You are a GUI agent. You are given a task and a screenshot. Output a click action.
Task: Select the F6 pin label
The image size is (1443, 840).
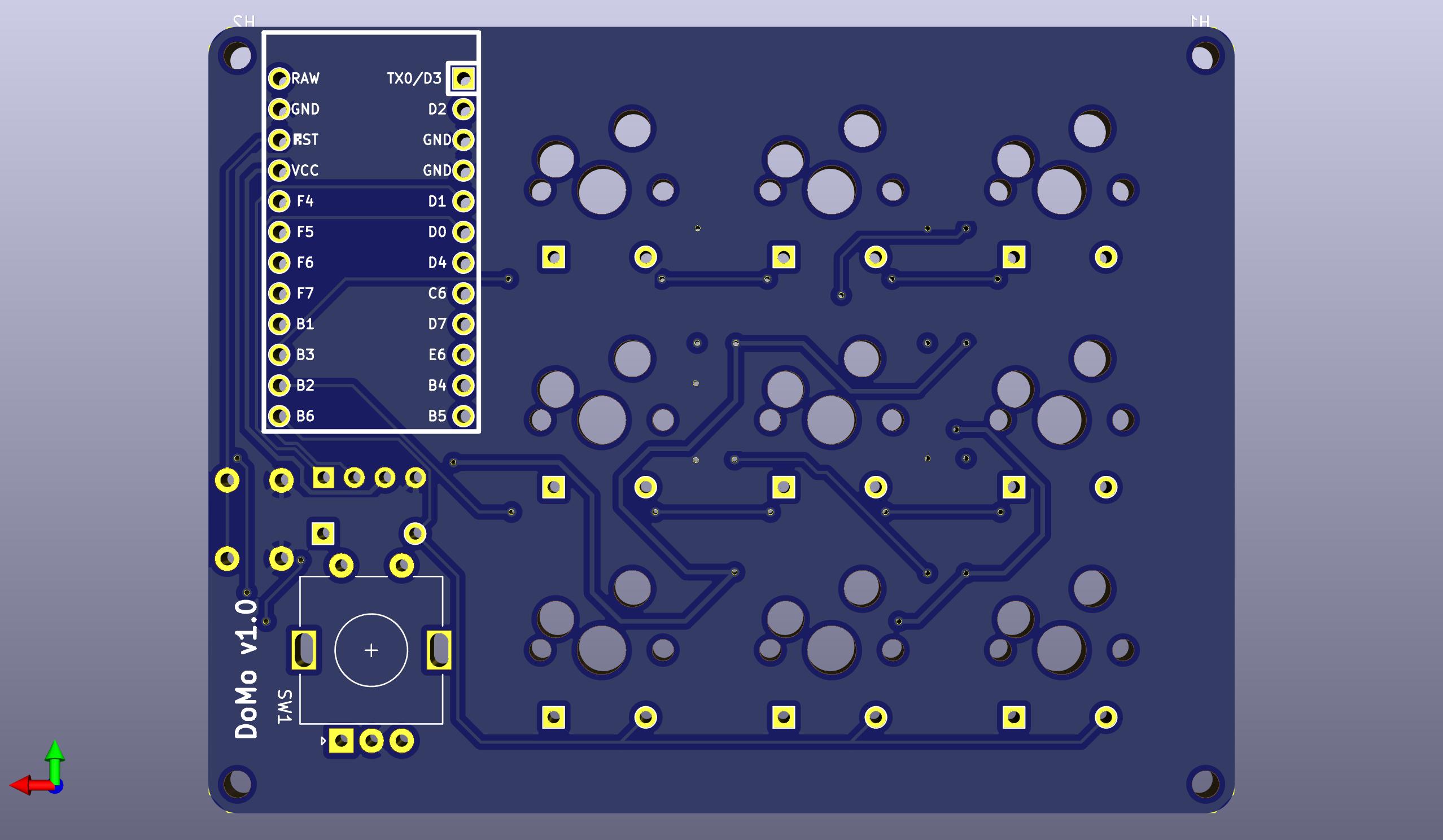point(305,263)
